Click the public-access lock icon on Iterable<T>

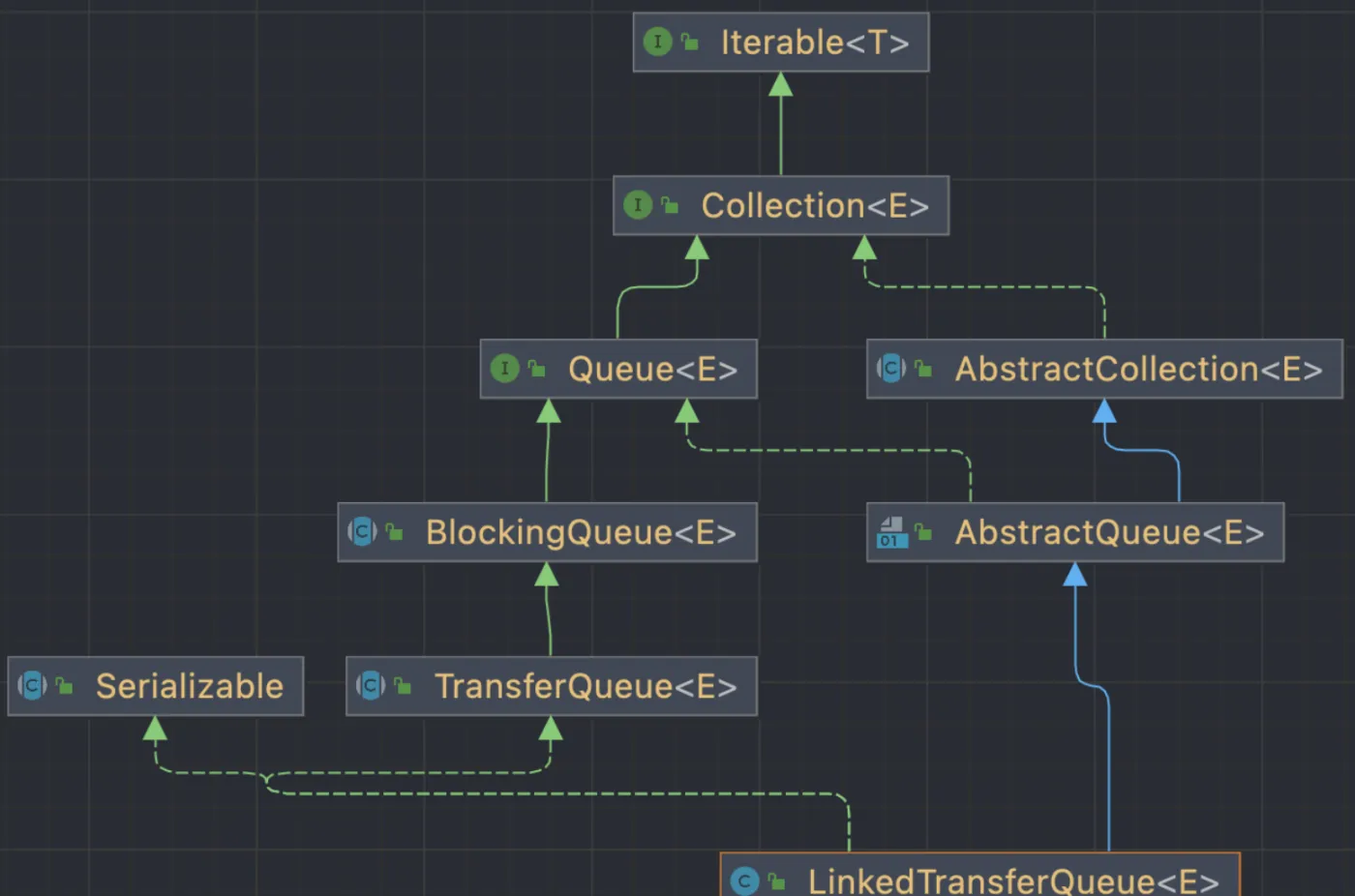pos(690,42)
